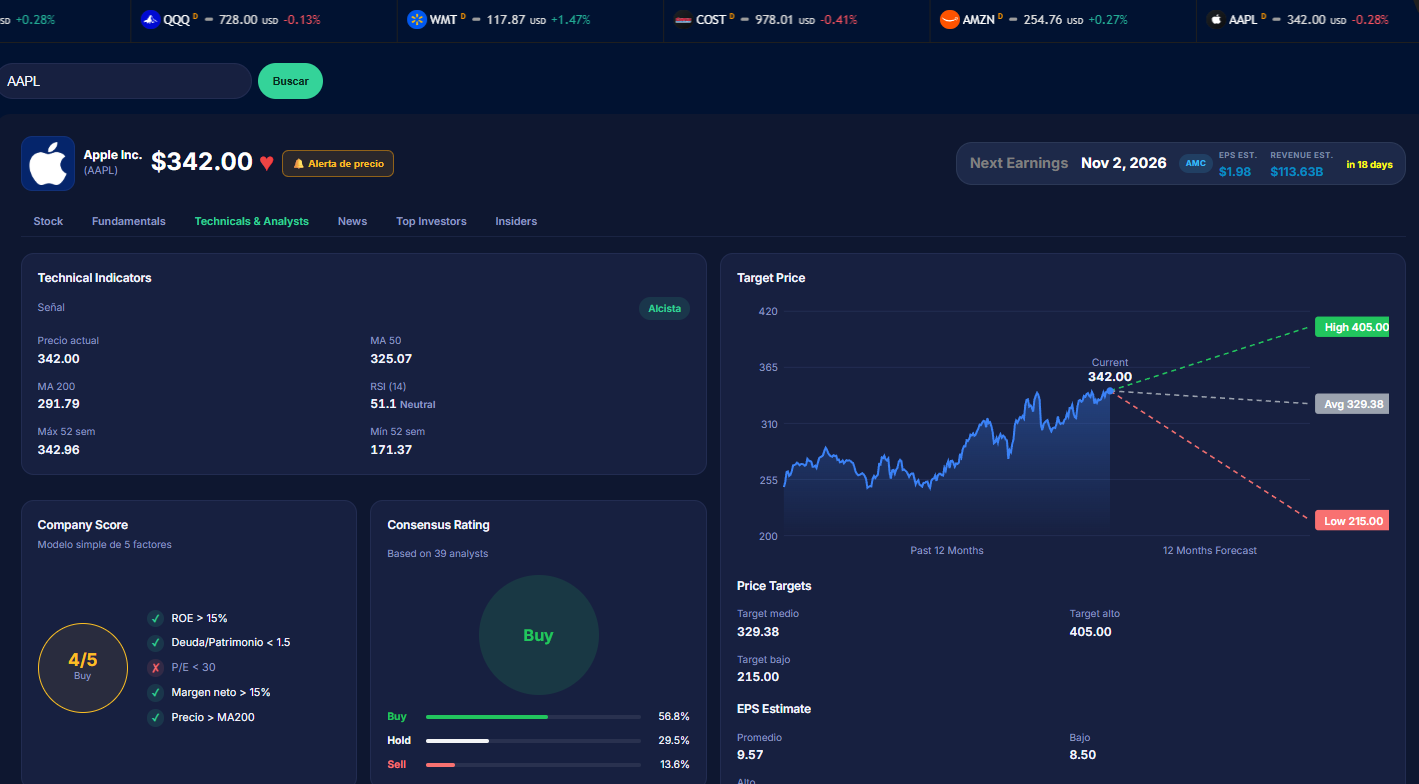
Task: Click the Low 215.00 target label
Action: (x=1352, y=521)
